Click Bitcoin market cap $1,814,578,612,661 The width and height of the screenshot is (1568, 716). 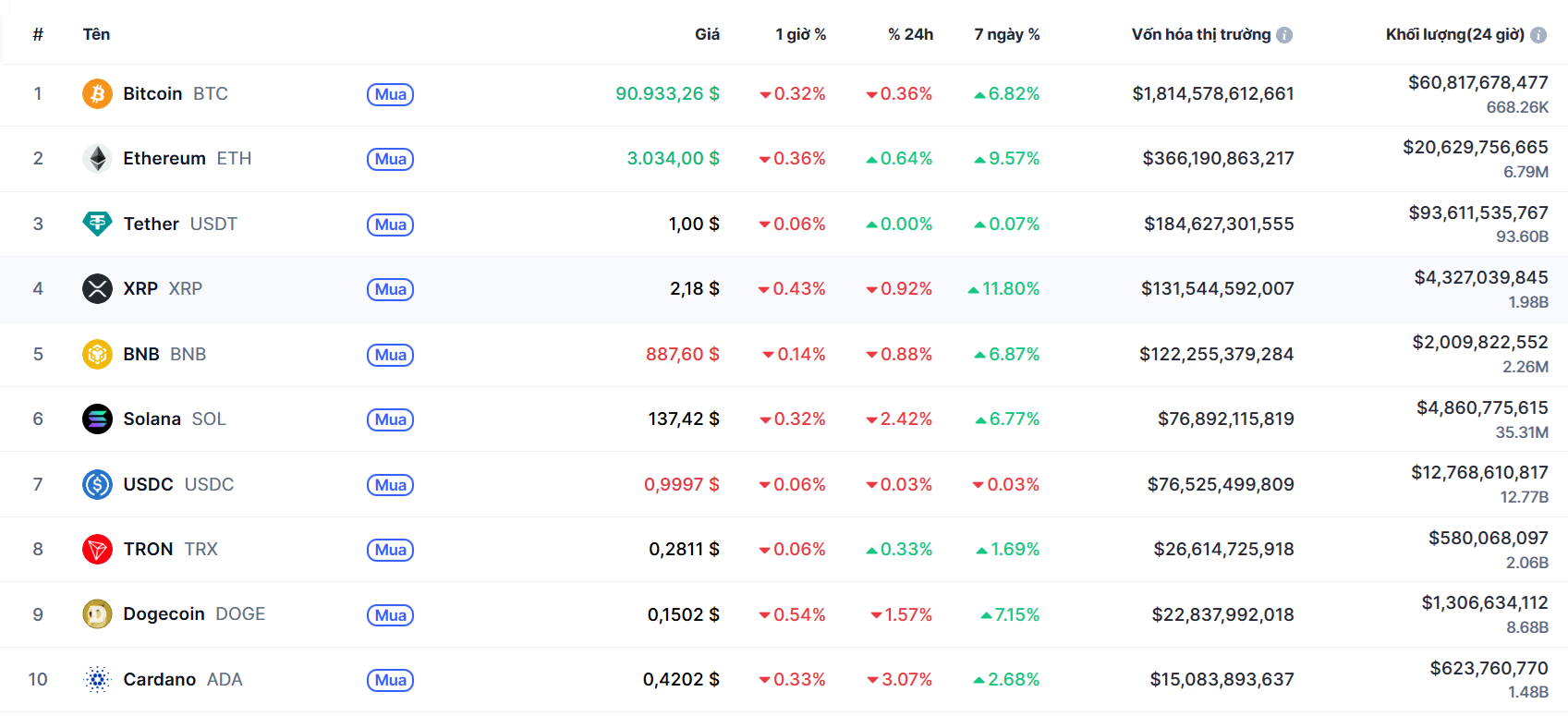click(x=1213, y=93)
